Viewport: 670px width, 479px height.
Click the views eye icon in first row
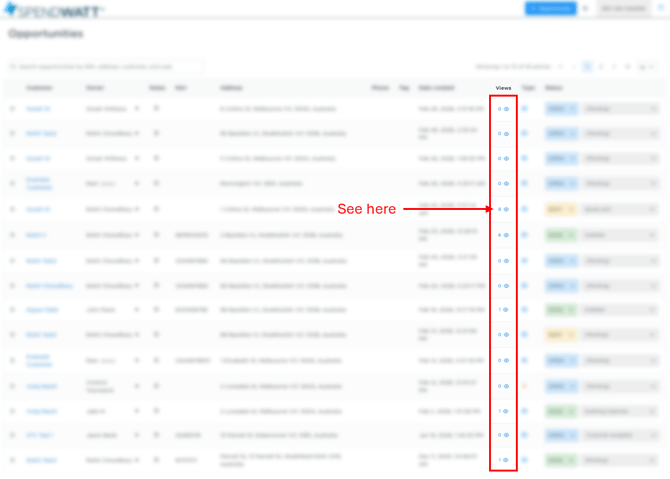pyautogui.click(x=506, y=109)
